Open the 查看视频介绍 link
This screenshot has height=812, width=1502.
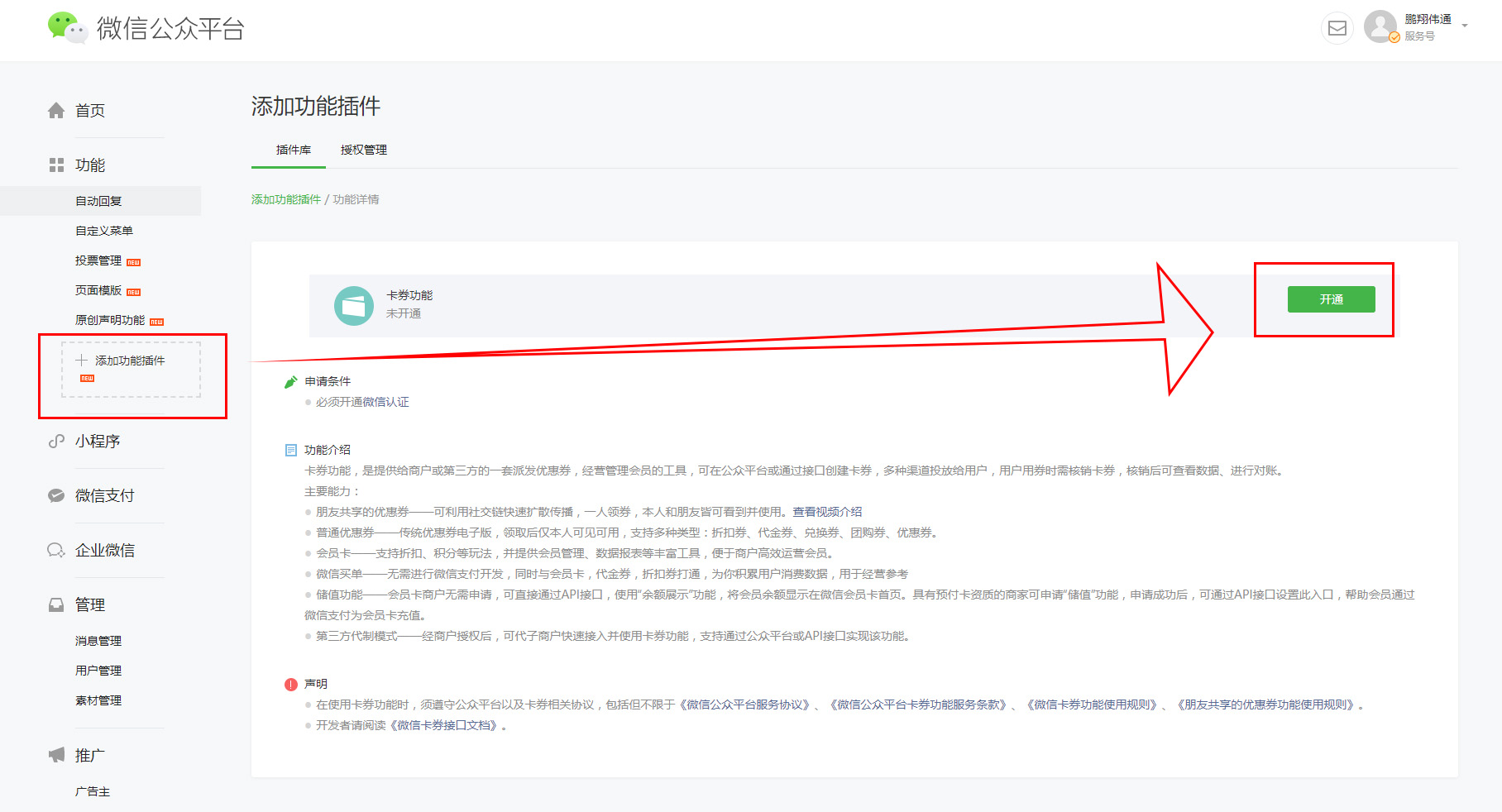point(827,512)
